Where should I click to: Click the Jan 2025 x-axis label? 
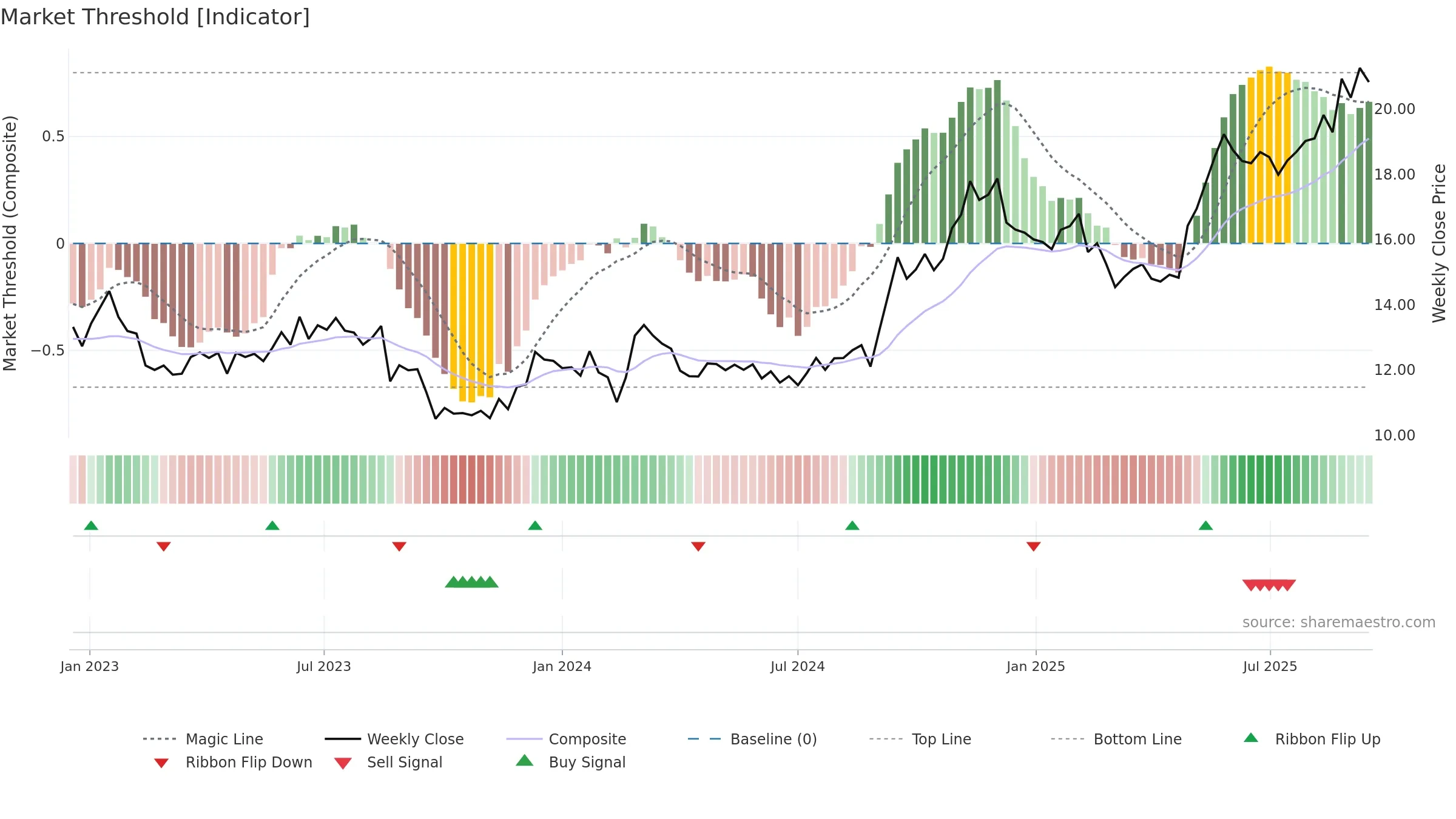(1036, 666)
